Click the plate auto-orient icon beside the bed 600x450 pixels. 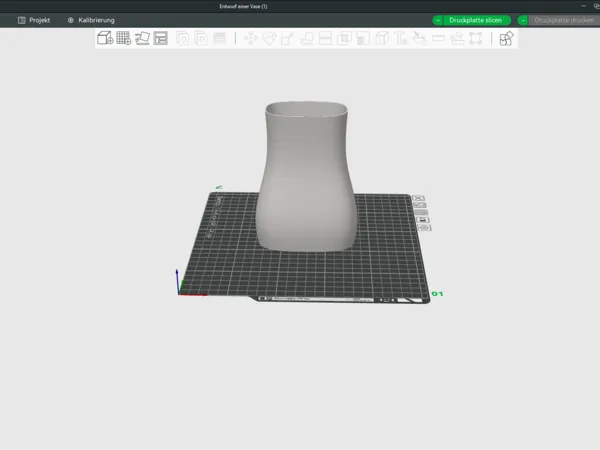coord(420,205)
